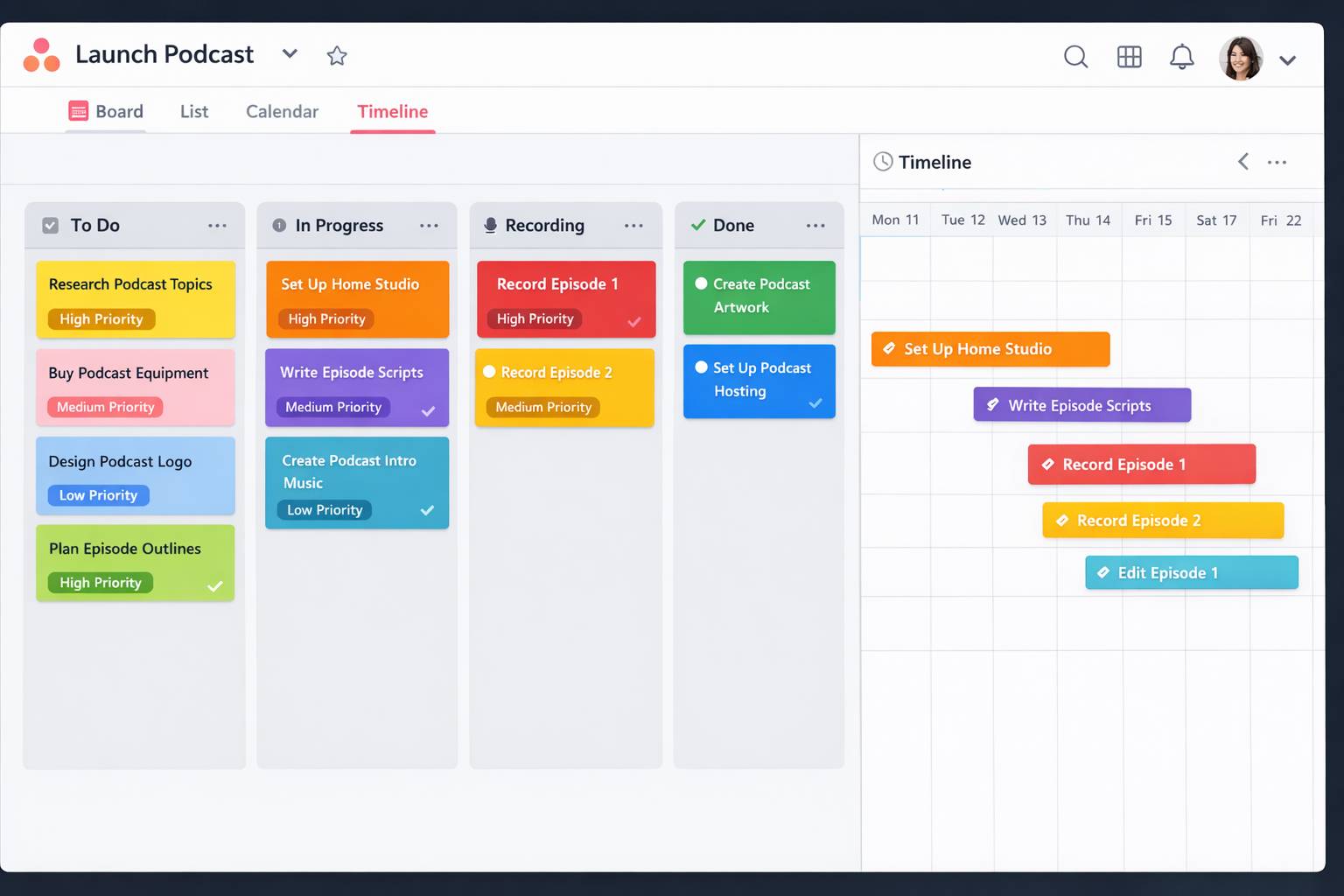Open To Do column options menu
The width and height of the screenshot is (1344, 896).
pos(217,226)
